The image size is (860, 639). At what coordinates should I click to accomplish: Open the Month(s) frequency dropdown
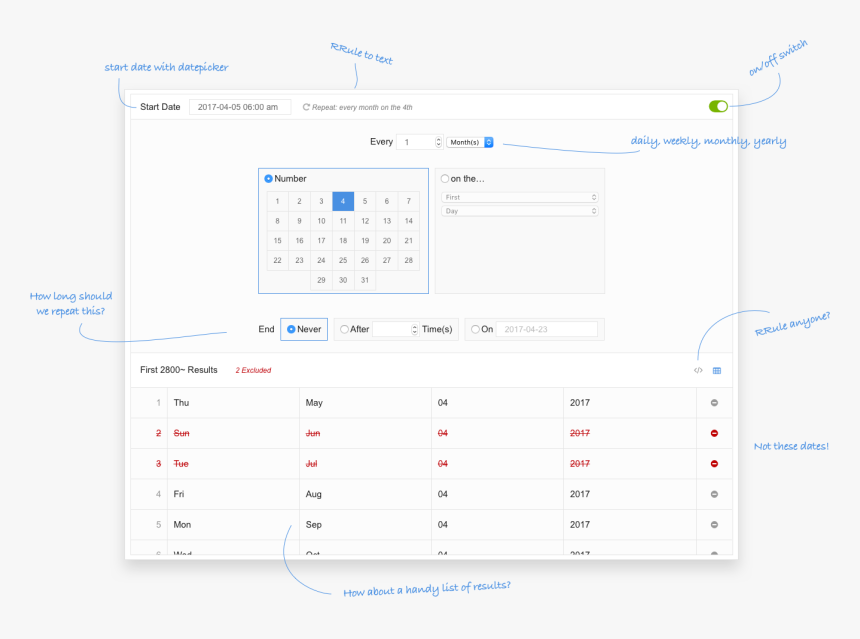click(470, 142)
